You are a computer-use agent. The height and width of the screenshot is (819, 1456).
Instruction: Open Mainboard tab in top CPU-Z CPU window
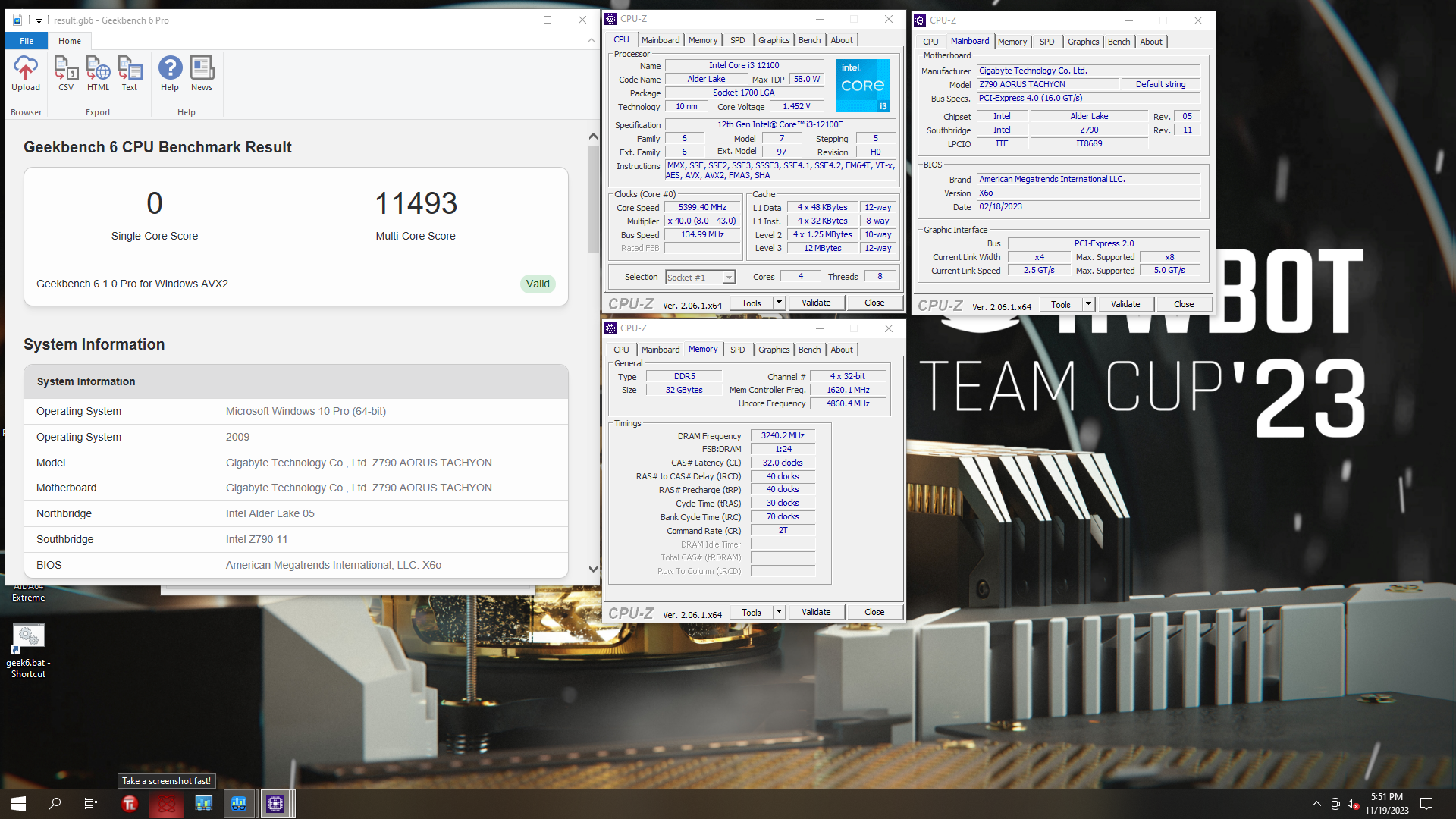coord(661,40)
